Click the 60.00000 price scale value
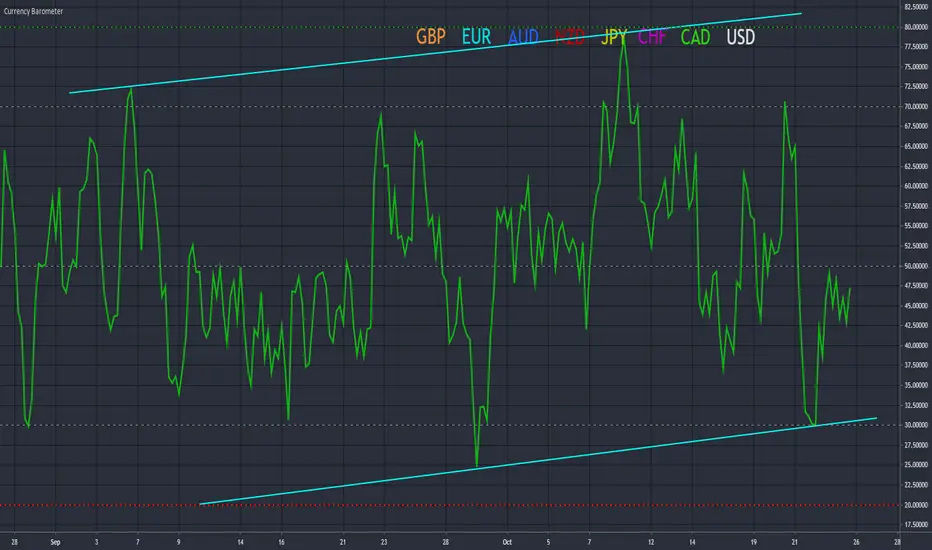 916,186
